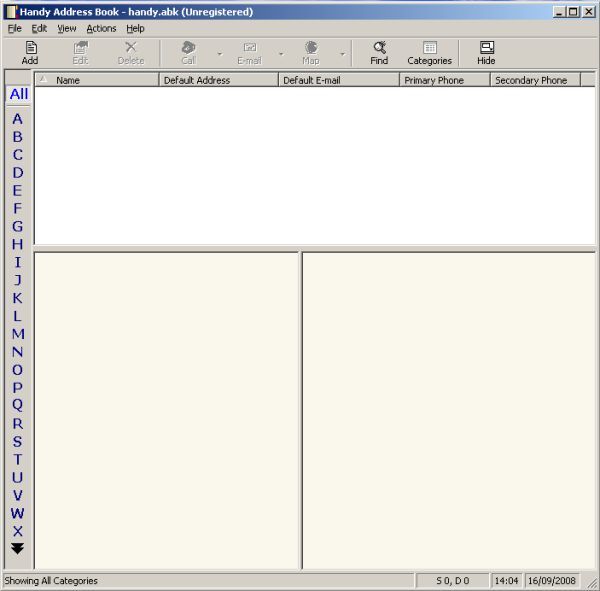
Task: Filter contacts by letter U
Action: pos(18,477)
